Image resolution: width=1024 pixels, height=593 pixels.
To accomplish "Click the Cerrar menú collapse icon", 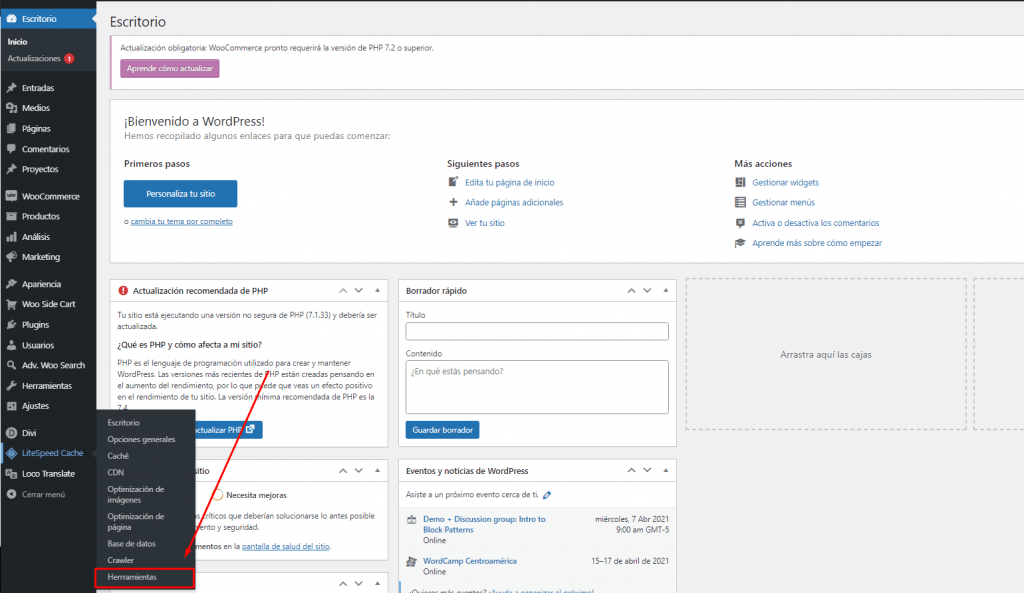I will (12, 494).
